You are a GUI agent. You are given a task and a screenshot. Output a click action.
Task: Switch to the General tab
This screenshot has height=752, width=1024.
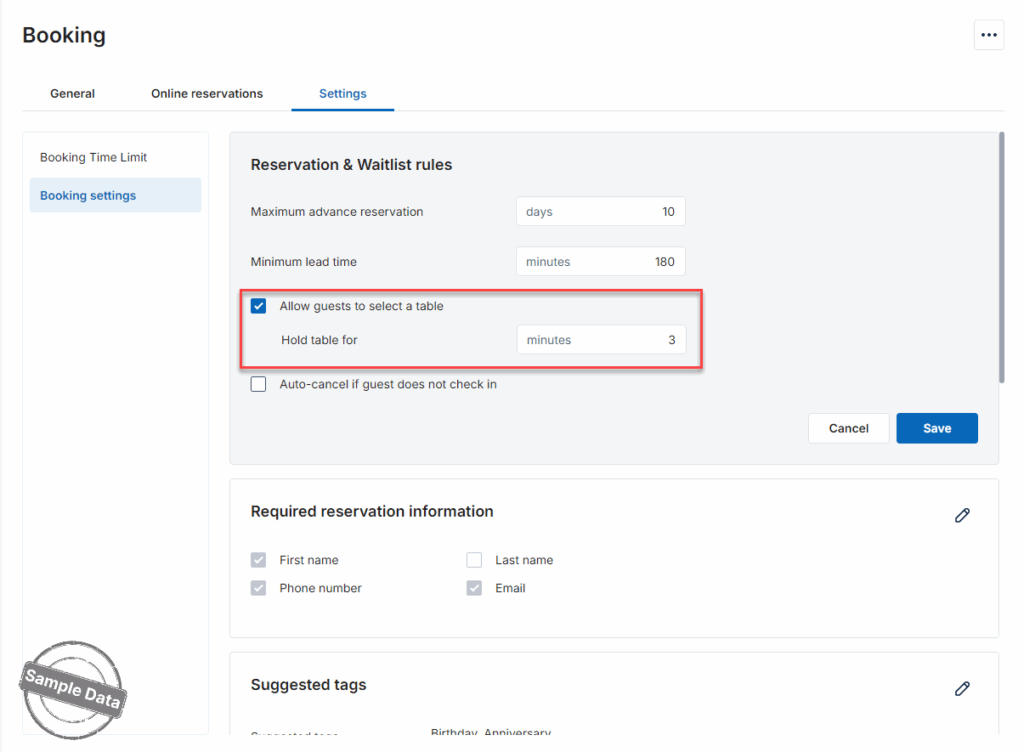(72, 94)
